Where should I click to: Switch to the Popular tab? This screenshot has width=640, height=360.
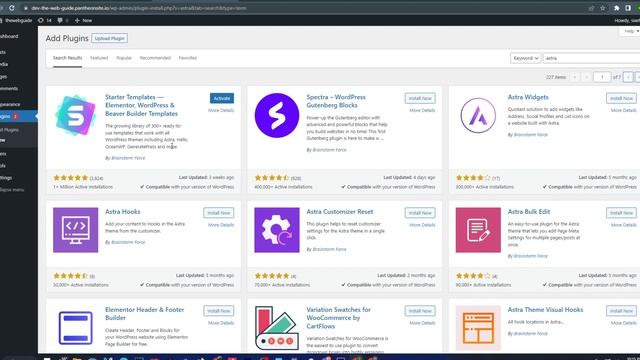(x=124, y=58)
